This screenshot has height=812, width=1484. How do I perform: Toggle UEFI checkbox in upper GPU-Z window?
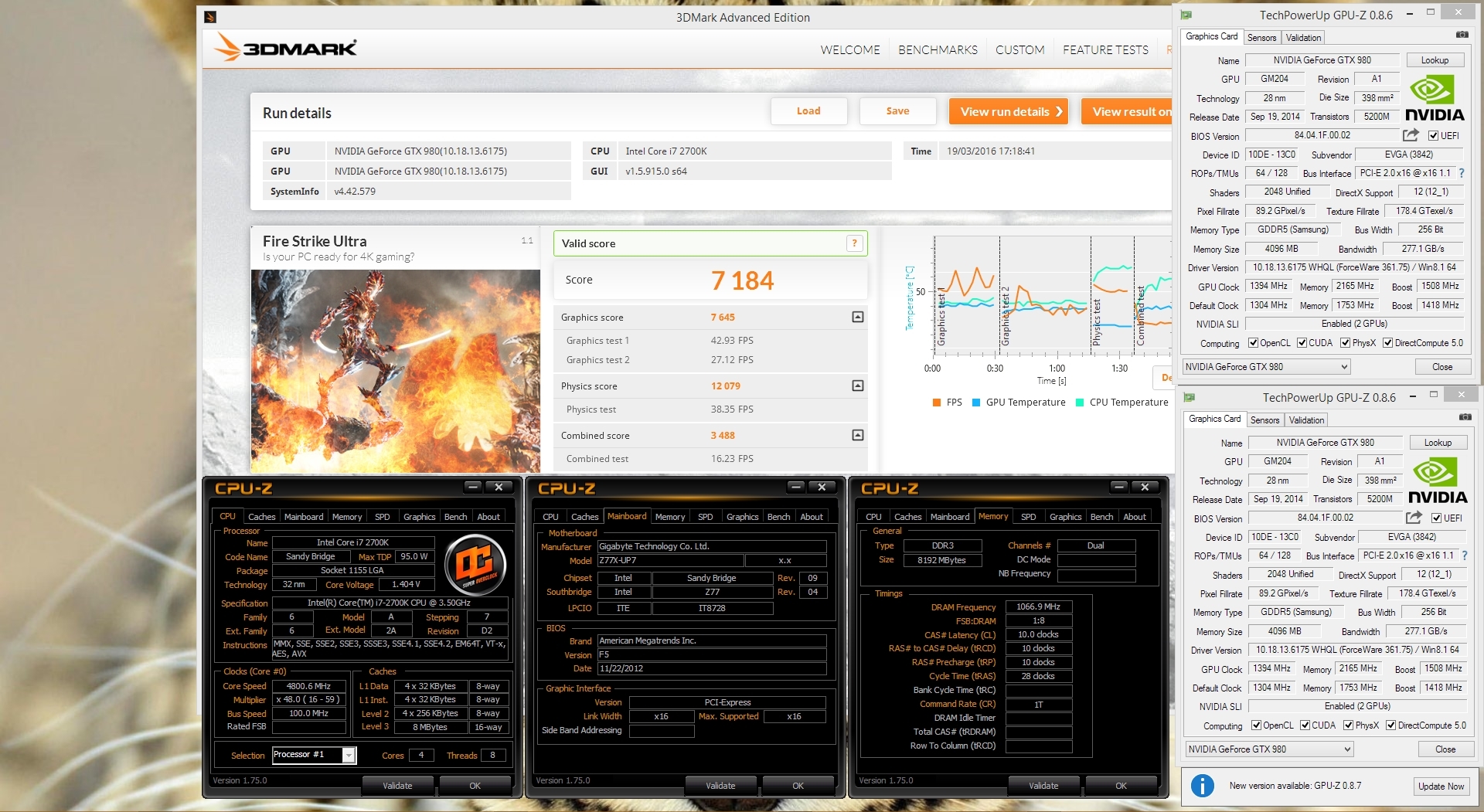(1433, 136)
